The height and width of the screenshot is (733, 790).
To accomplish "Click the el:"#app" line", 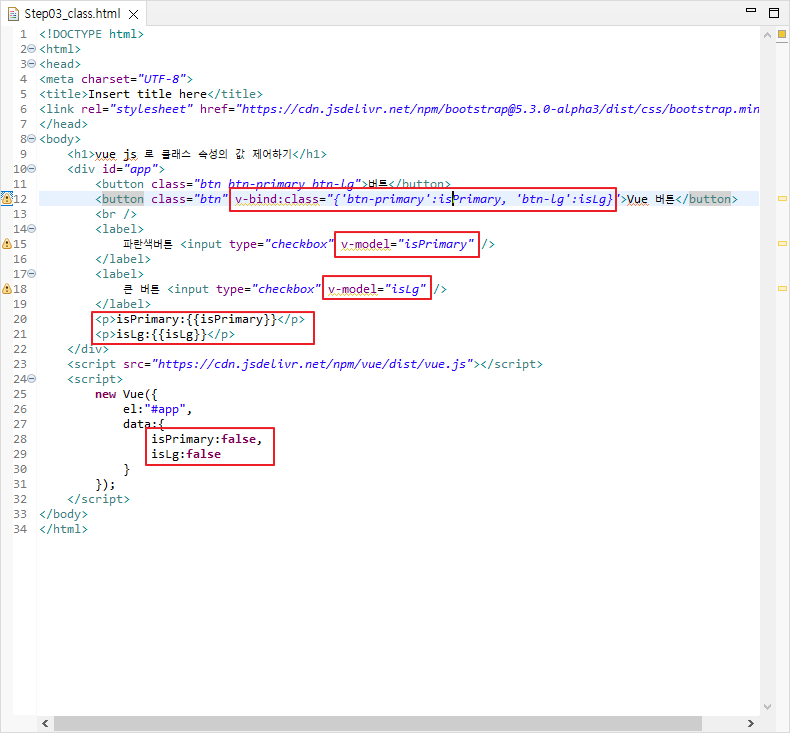I will 157,409.
